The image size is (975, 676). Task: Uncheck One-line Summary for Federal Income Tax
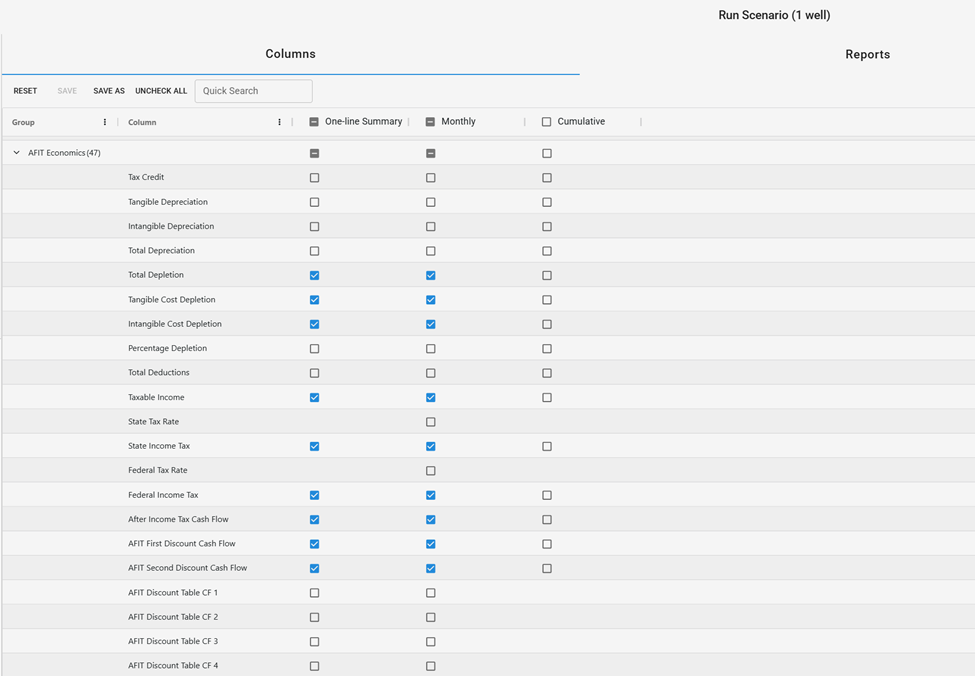(314, 495)
